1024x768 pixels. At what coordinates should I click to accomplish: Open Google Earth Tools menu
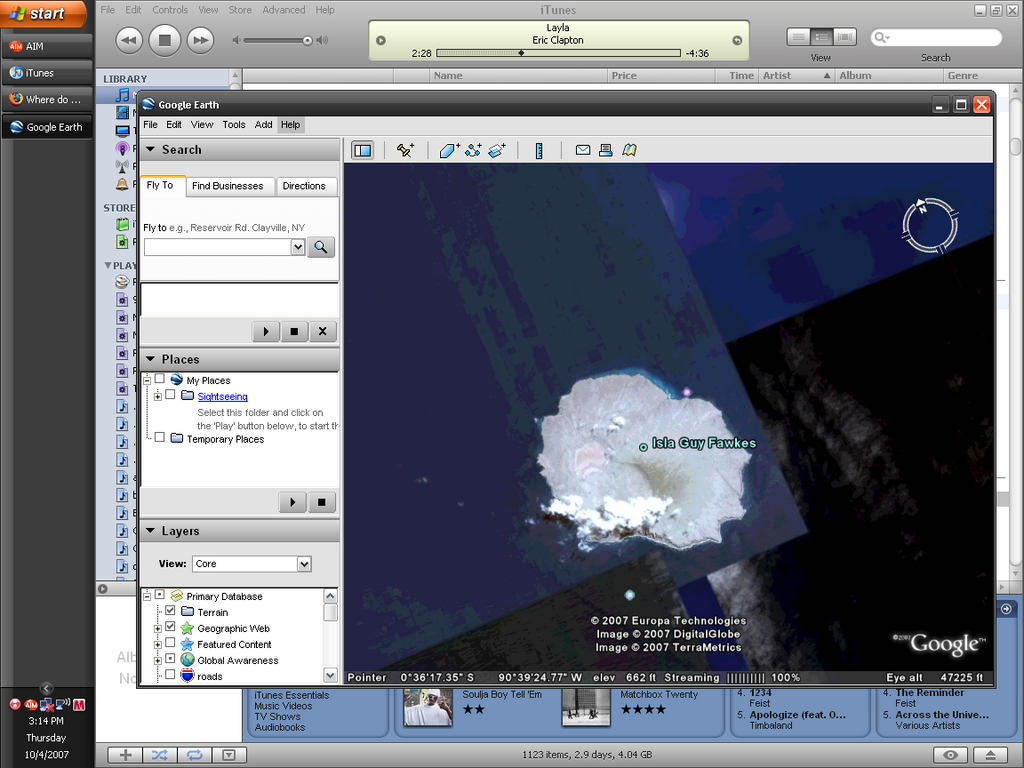tap(234, 125)
